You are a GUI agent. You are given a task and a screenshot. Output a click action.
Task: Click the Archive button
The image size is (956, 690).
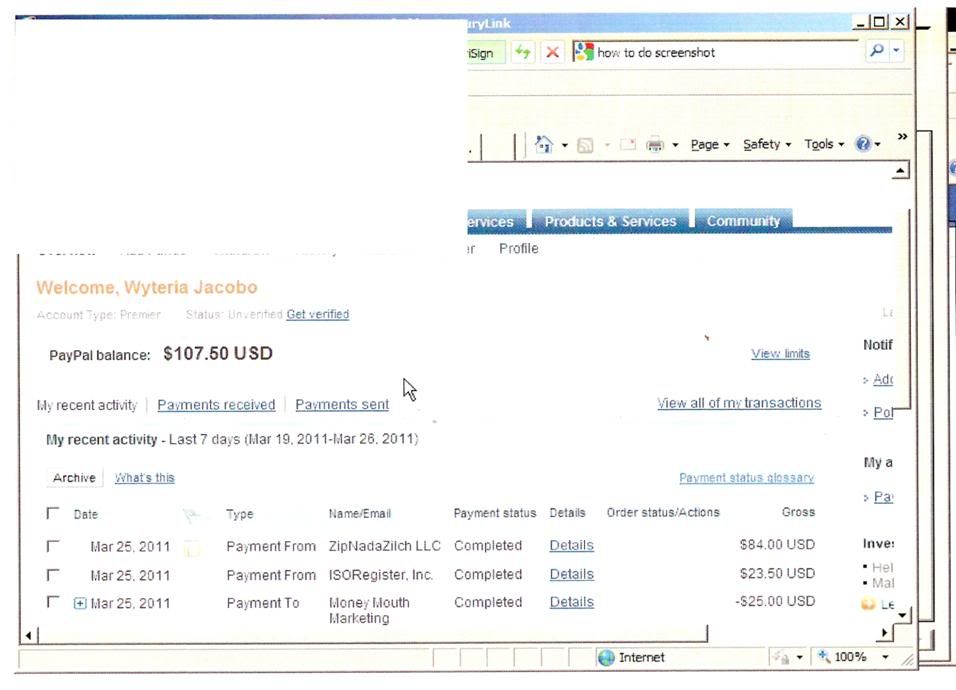pyautogui.click(x=74, y=478)
